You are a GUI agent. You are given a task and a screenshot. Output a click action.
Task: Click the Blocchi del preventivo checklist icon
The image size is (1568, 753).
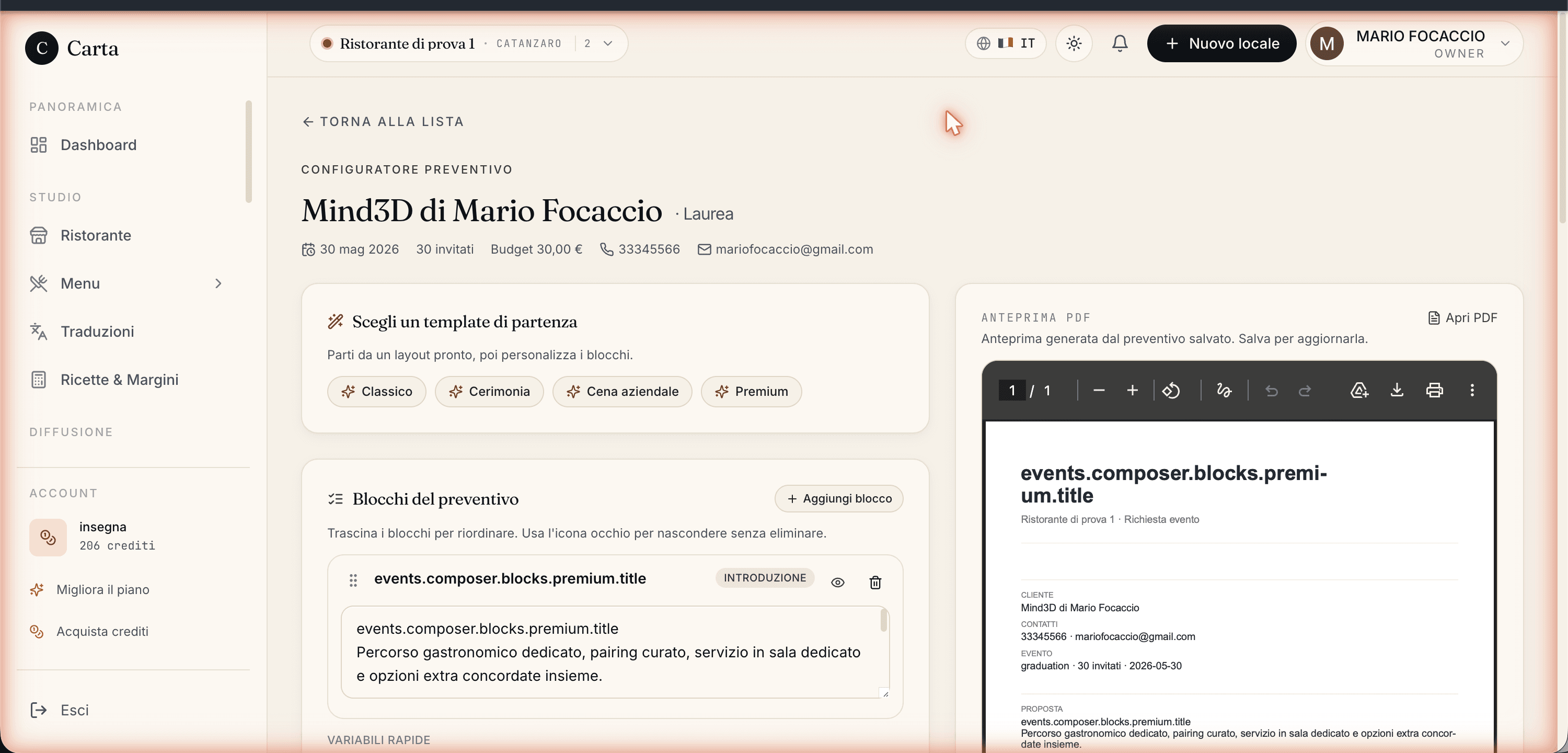[x=336, y=499]
